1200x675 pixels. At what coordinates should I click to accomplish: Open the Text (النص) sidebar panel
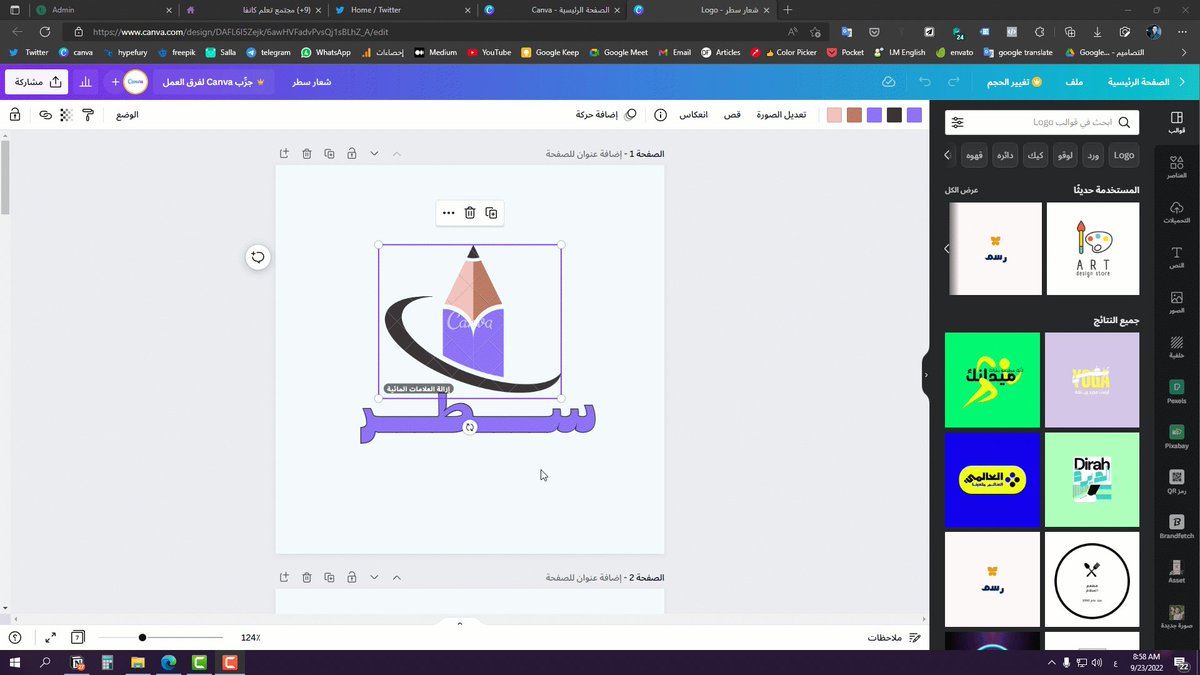click(x=1176, y=257)
